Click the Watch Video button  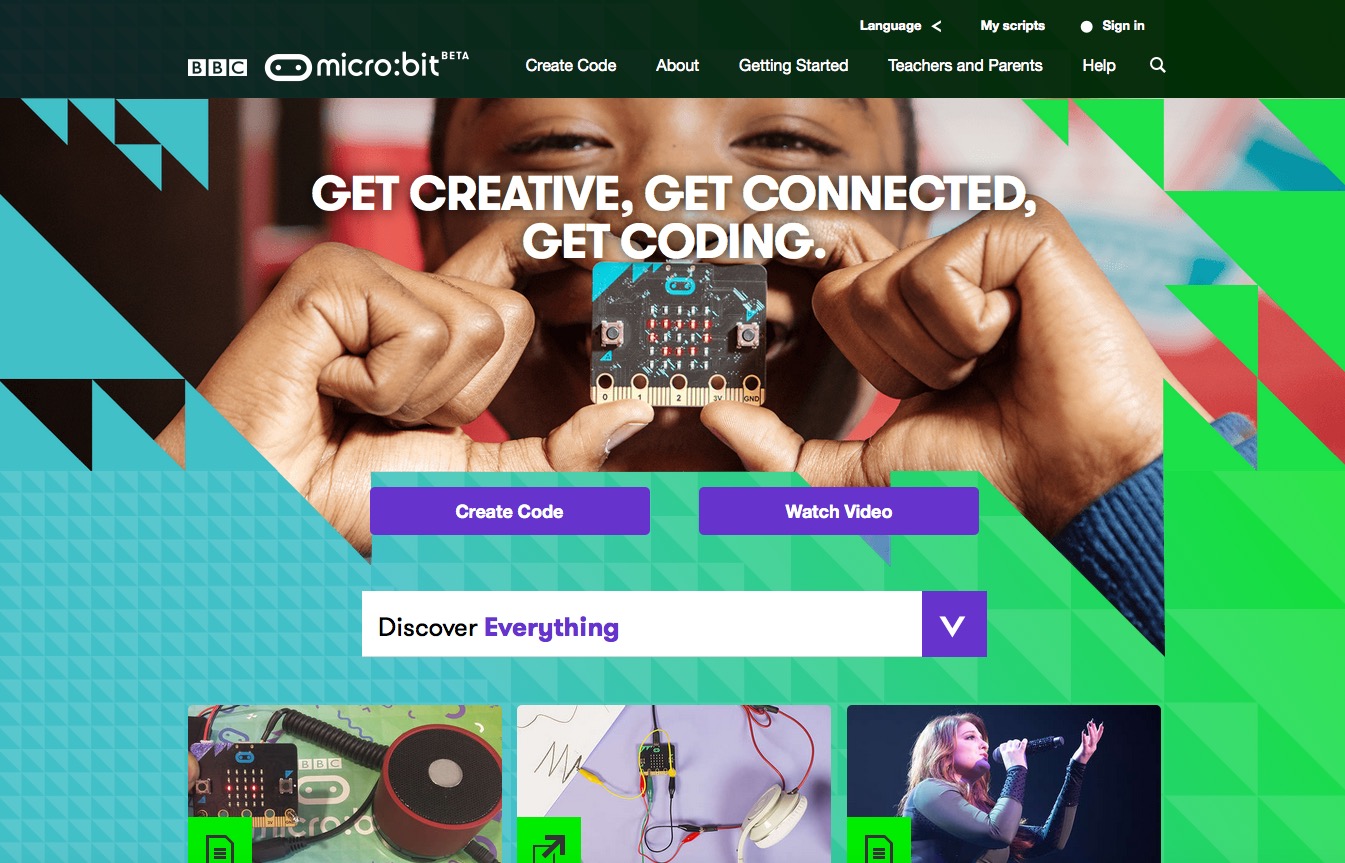coord(839,511)
